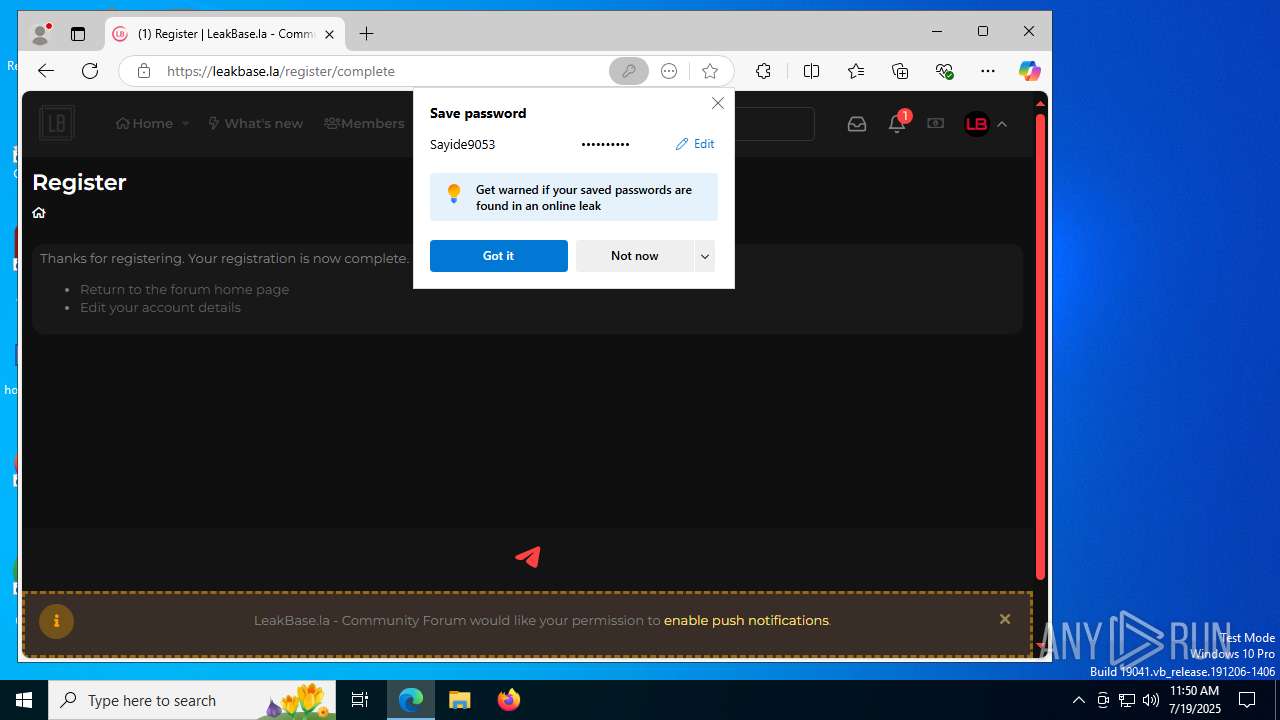Edit the saved password entry

(695, 144)
